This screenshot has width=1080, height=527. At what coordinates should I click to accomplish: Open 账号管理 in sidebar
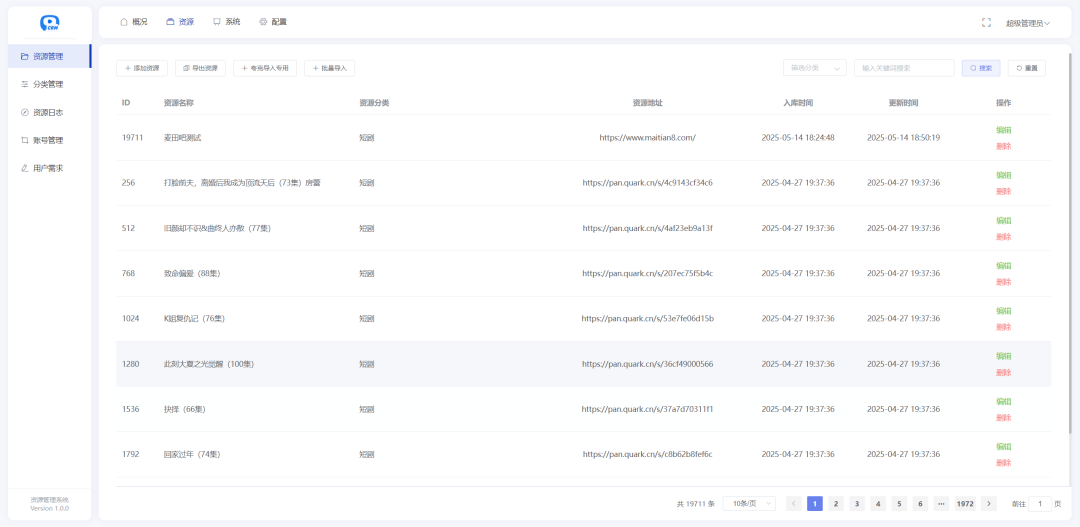pos(50,141)
